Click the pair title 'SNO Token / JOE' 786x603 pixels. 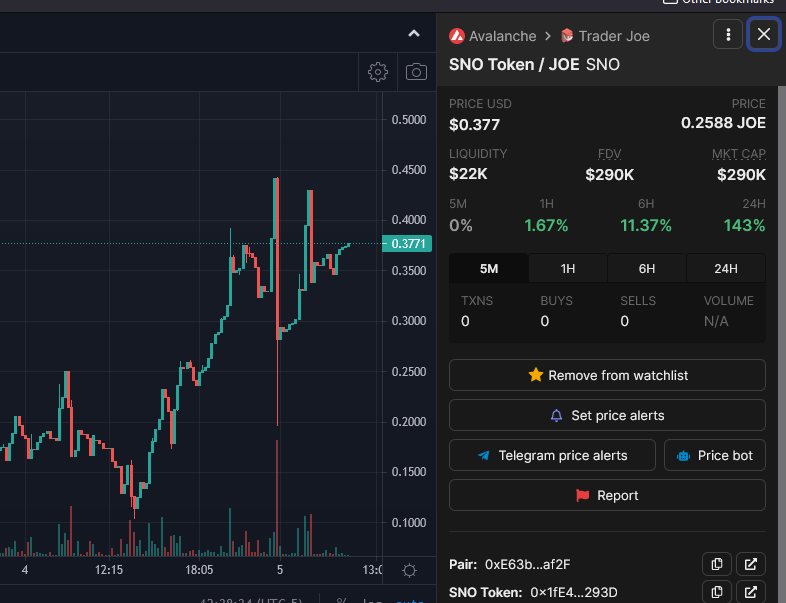coord(514,65)
